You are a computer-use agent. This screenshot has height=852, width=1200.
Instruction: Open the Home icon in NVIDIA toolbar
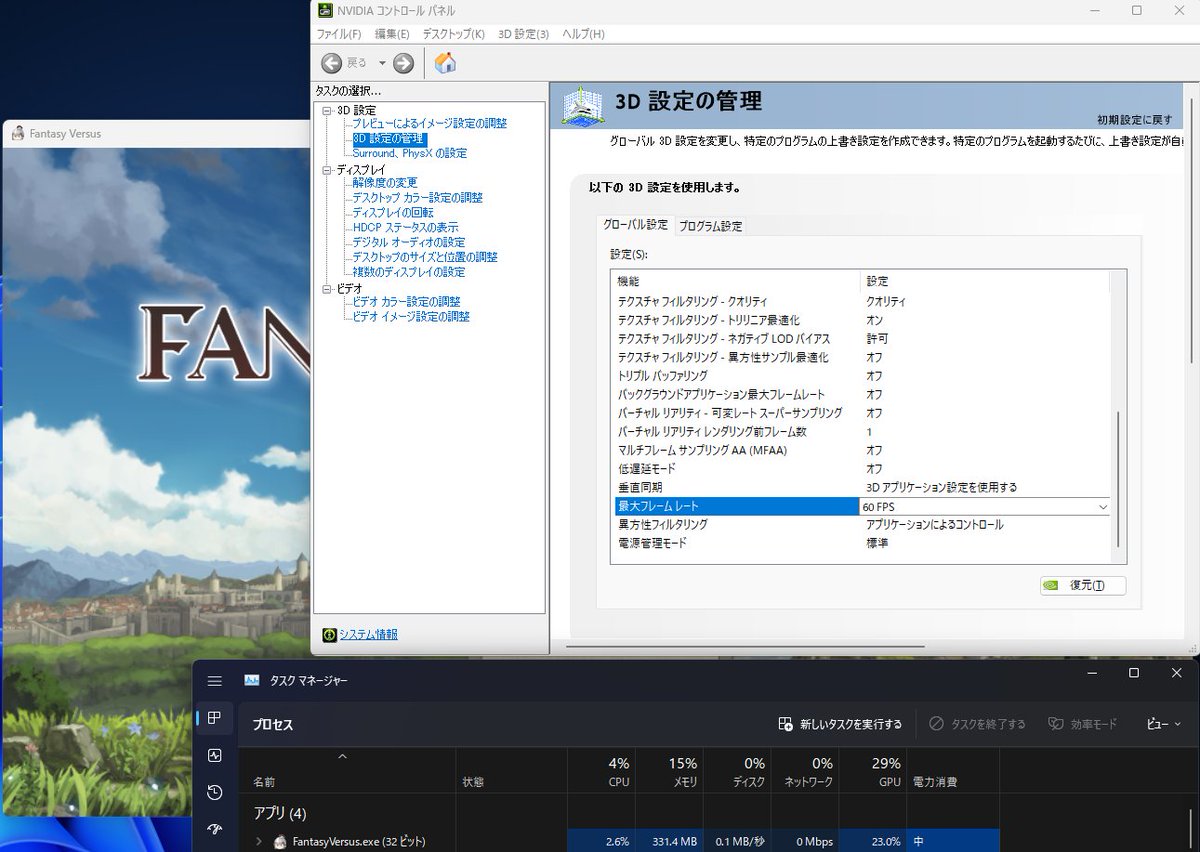click(445, 63)
